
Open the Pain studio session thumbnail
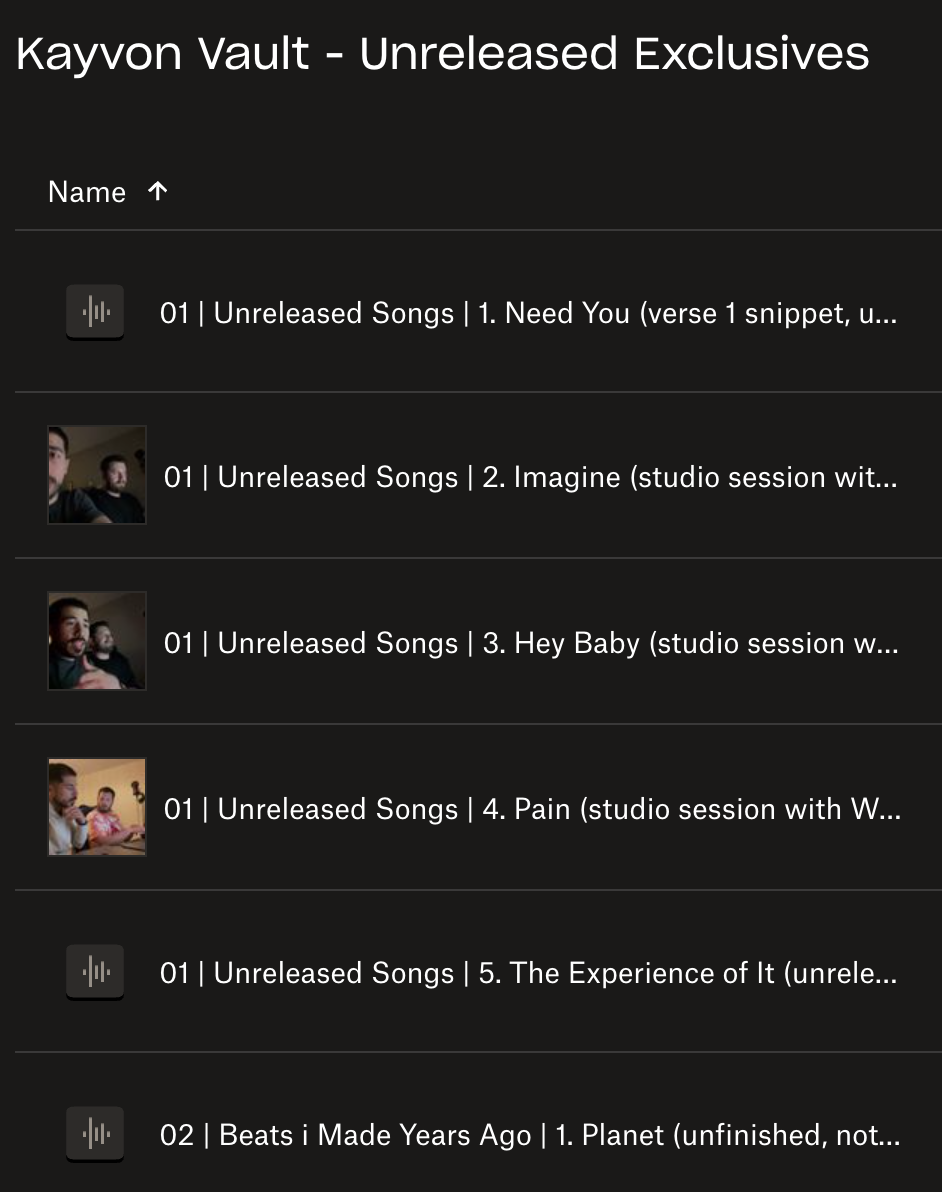[97, 807]
